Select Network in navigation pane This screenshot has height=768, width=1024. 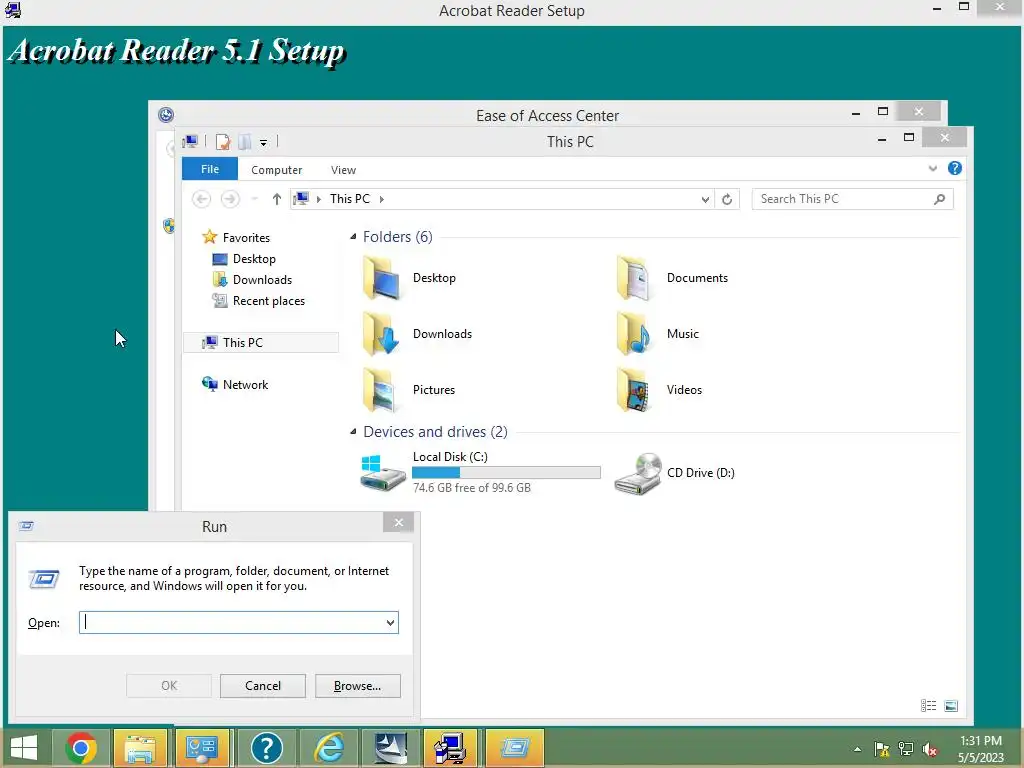(235, 385)
